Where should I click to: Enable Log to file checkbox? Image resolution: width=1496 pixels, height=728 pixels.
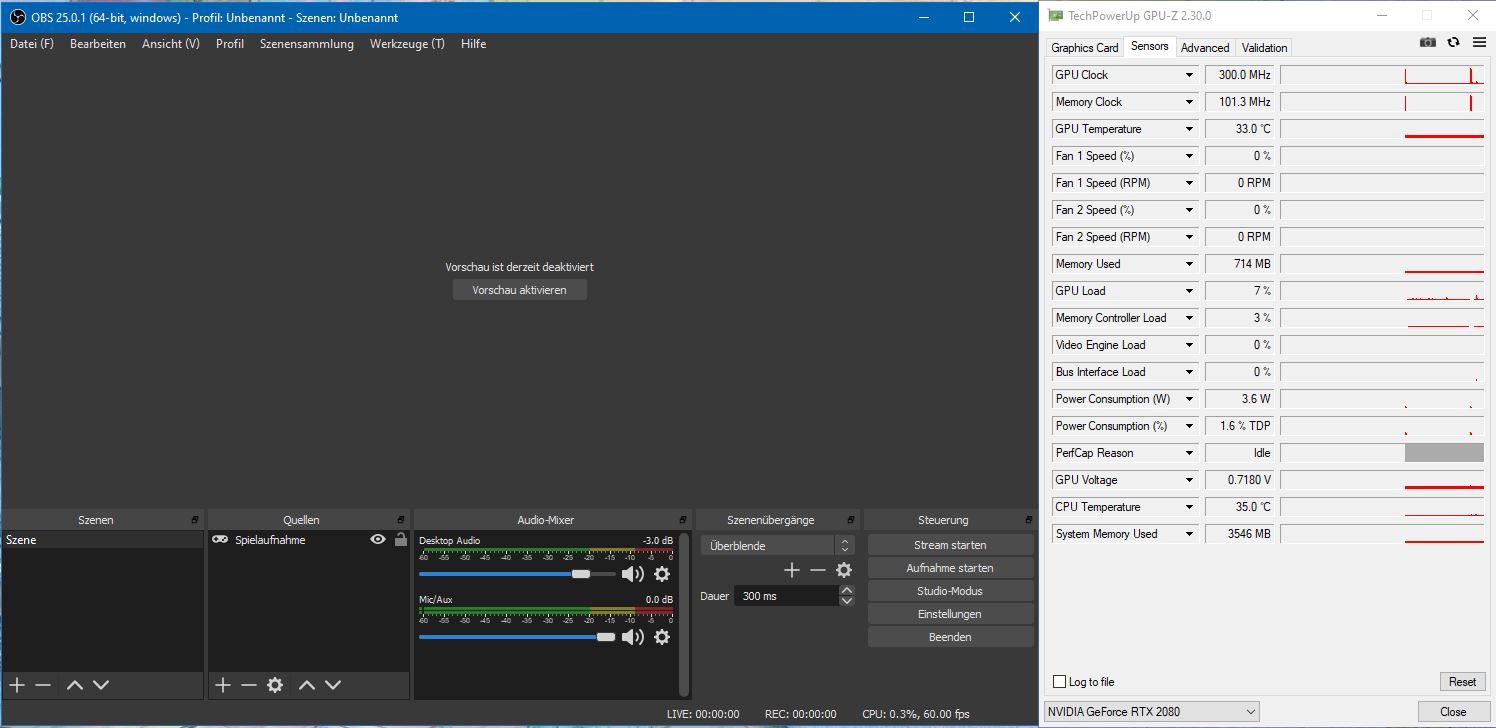pos(1059,682)
